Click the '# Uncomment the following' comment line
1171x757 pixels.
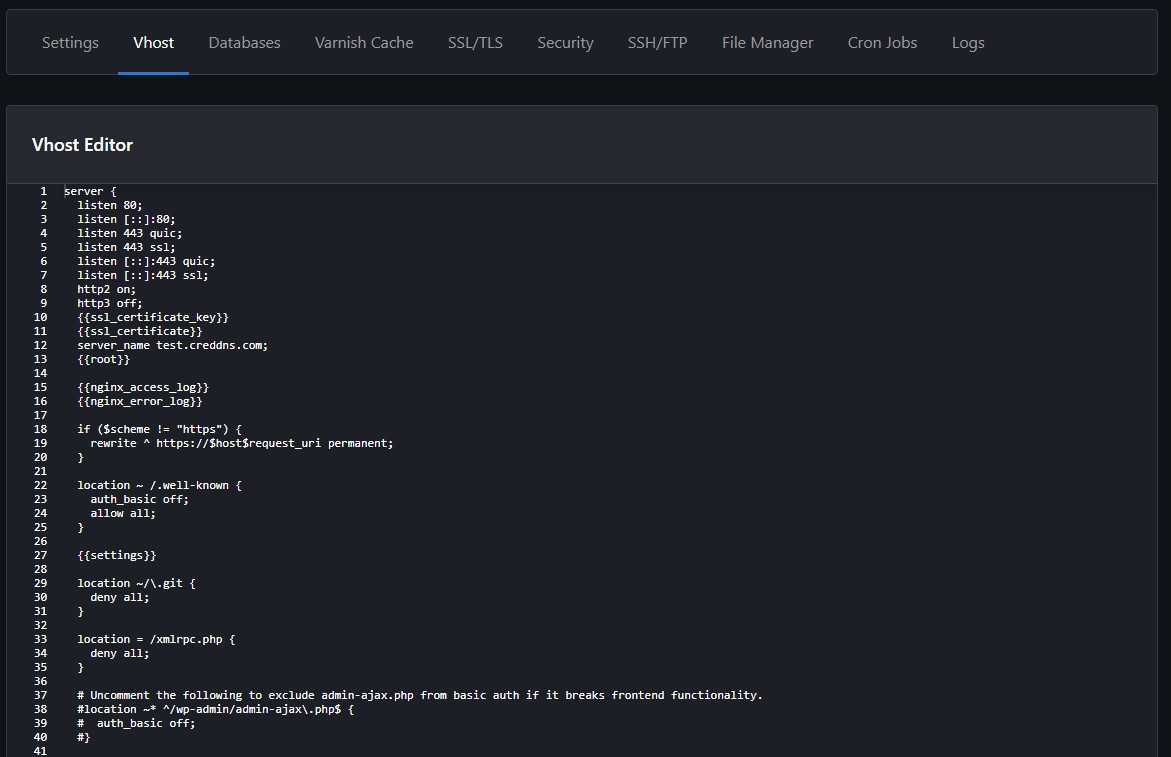tap(420, 695)
